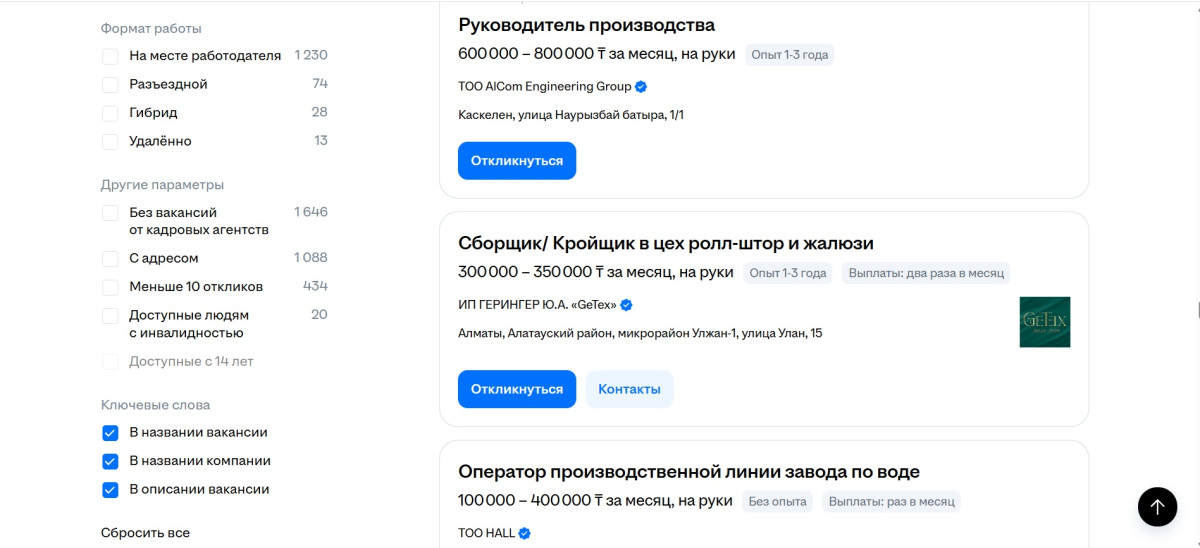
Task: Tick the "Разъездной" work format checkbox
Action: click(110, 85)
